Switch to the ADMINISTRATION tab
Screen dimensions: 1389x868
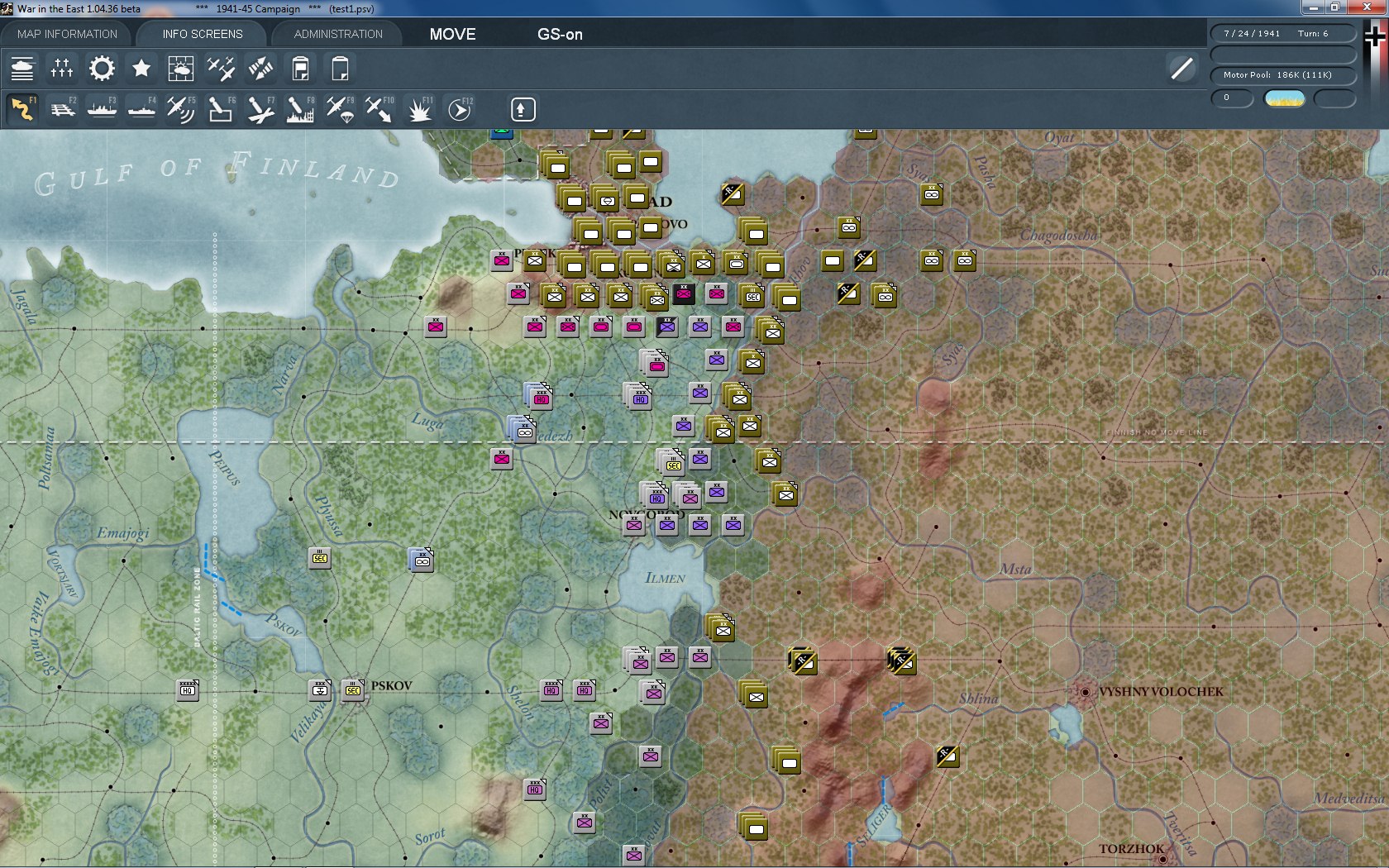[338, 34]
